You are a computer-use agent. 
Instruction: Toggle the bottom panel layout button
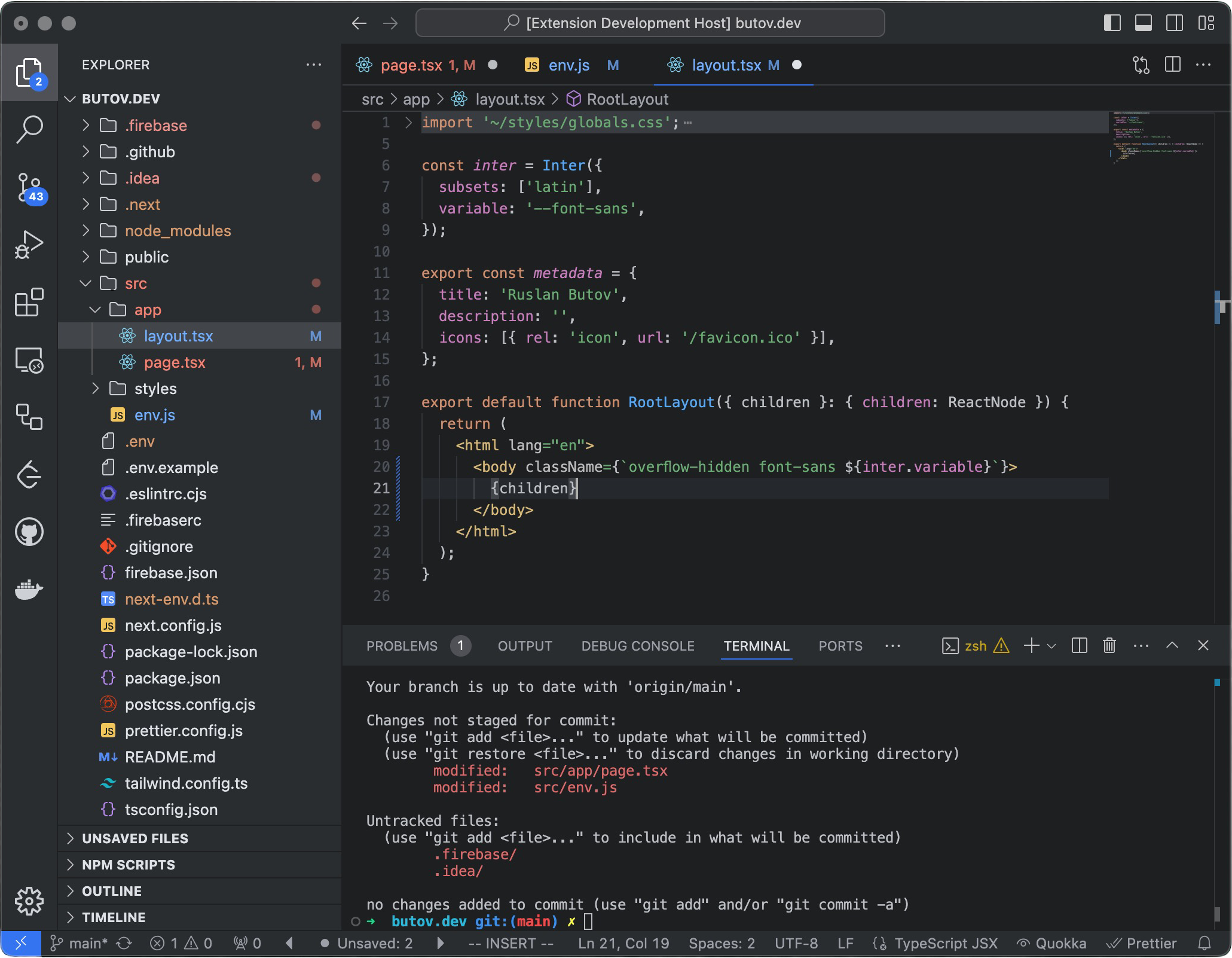pyautogui.click(x=1143, y=23)
